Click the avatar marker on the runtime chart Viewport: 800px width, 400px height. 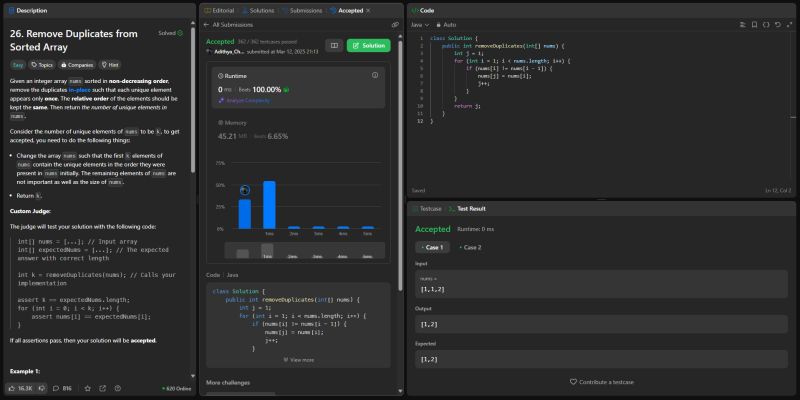coord(245,190)
